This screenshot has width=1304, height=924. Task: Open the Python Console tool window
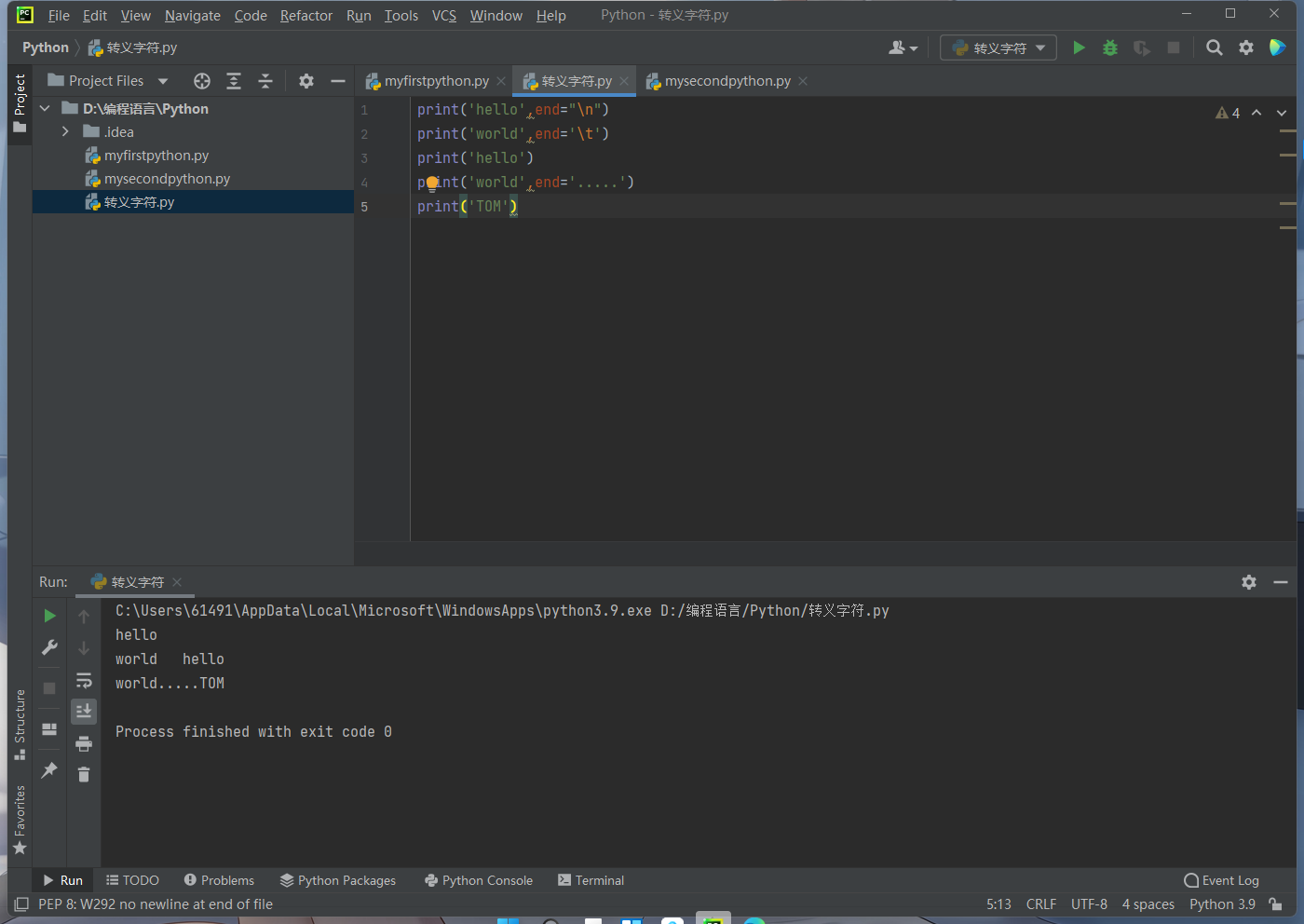click(x=479, y=880)
